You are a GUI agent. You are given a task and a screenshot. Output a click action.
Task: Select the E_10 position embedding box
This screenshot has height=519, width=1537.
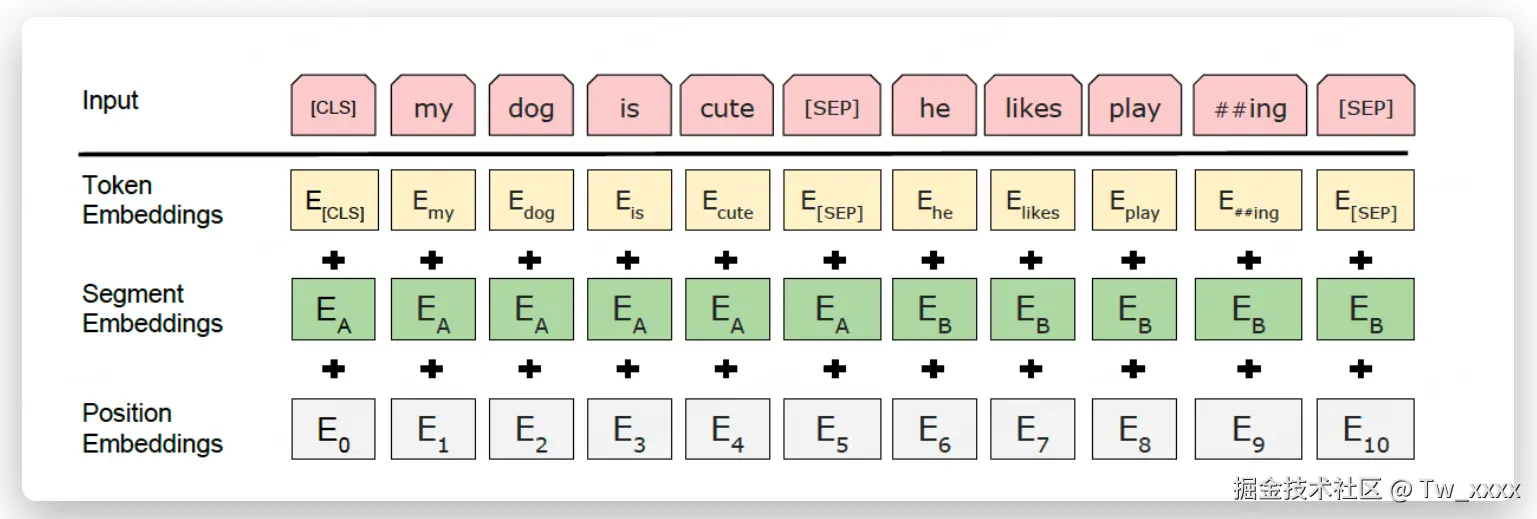pyautogui.click(x=1365, y=429)
